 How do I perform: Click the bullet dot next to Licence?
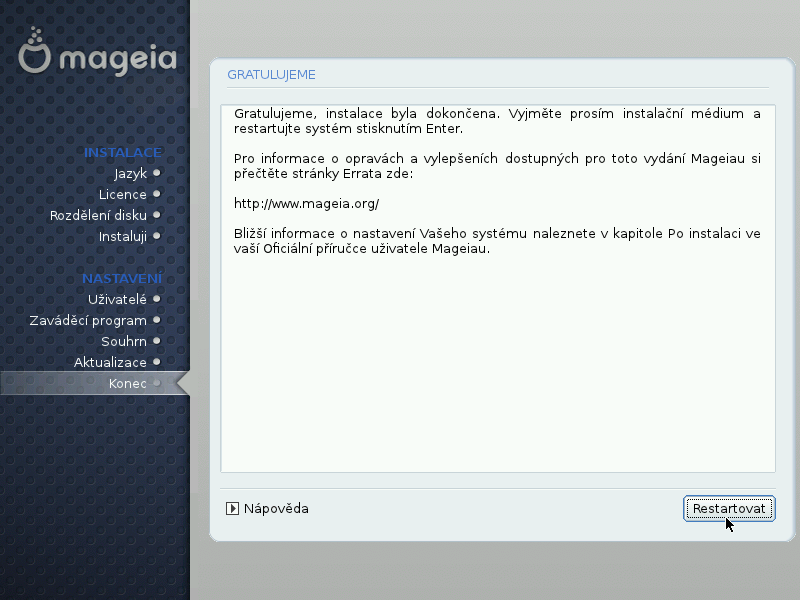(x=157, y=194)
